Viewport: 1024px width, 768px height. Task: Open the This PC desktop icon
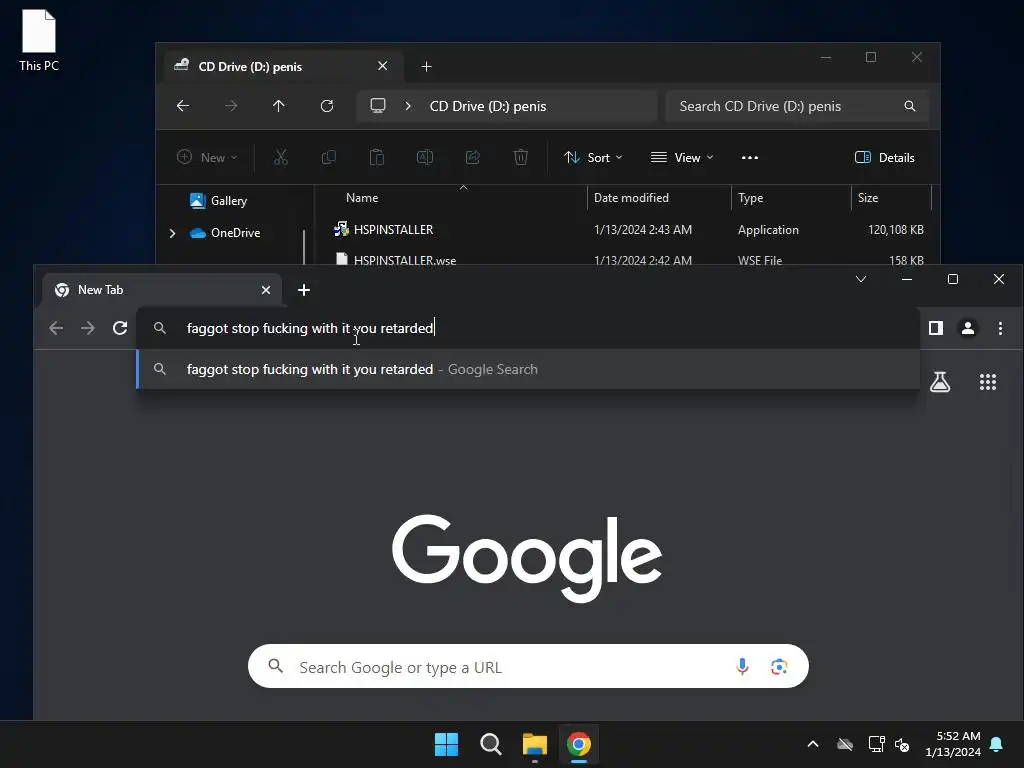click(x=39, y=40)
